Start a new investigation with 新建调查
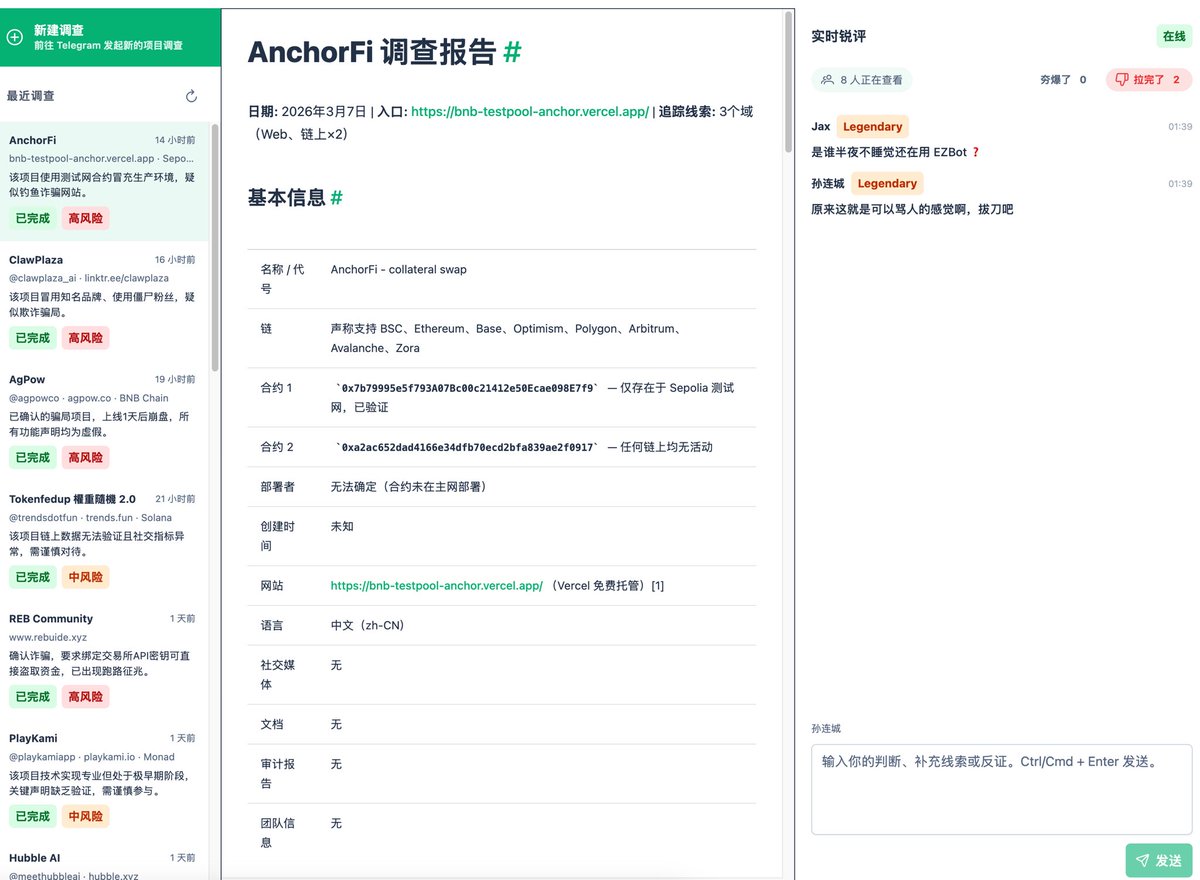The height and width of the screenshot is (880, 1200). pos(110,37)
